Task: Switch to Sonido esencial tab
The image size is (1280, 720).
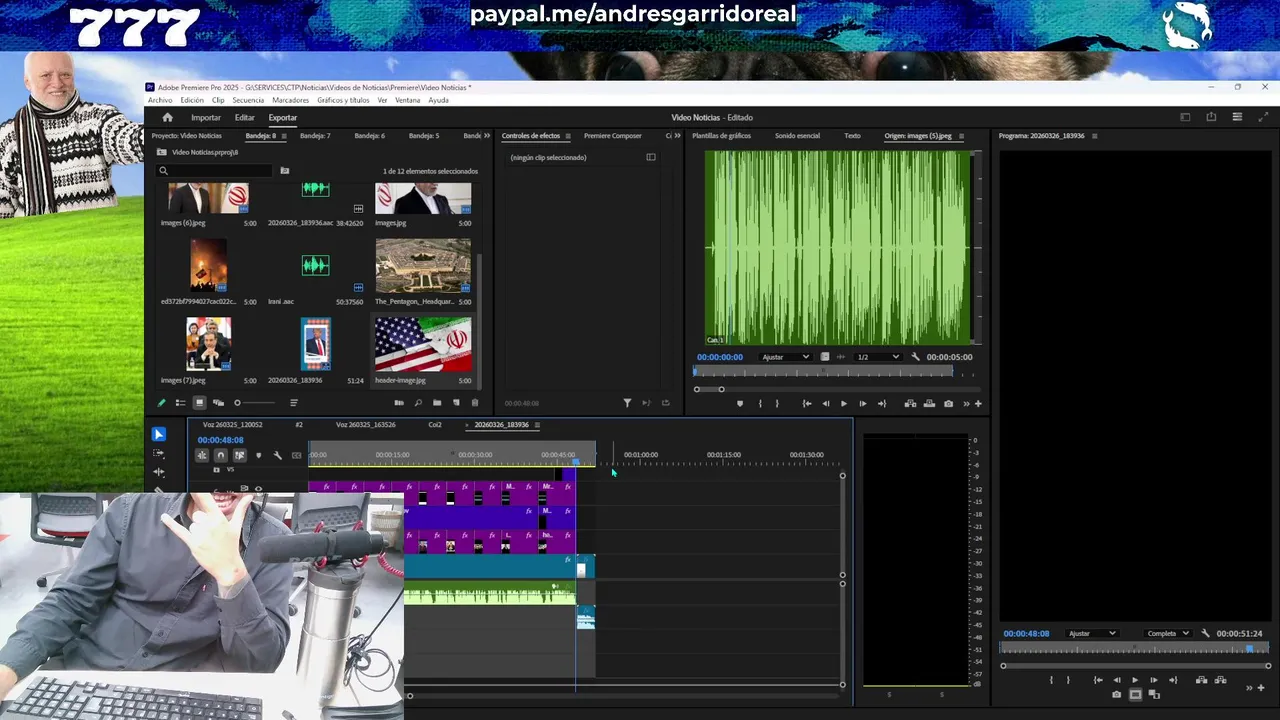Action: [x=797, y=136]
